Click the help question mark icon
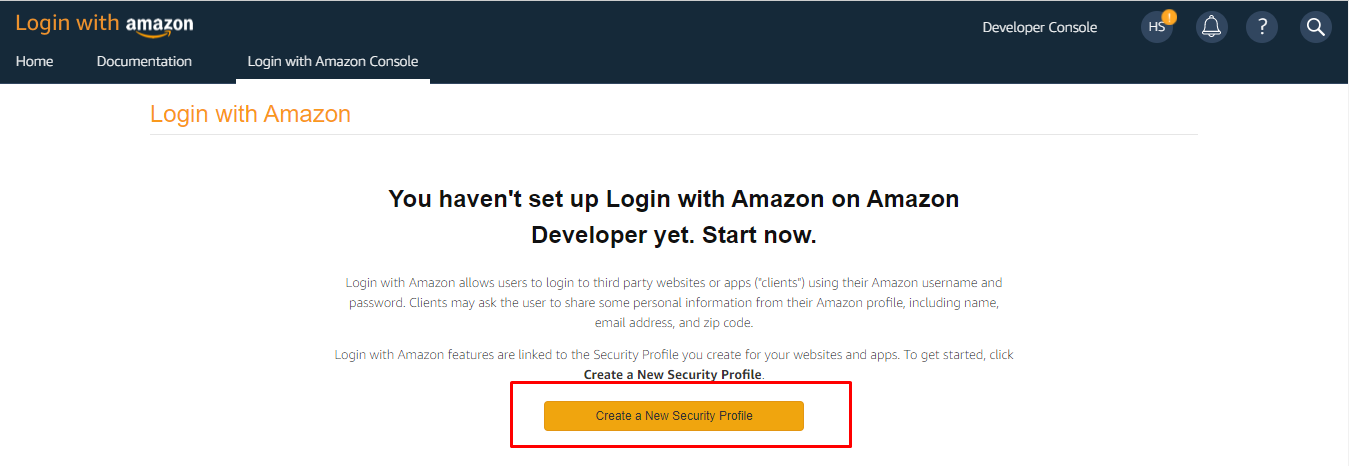 click(x=1262, y=27)
